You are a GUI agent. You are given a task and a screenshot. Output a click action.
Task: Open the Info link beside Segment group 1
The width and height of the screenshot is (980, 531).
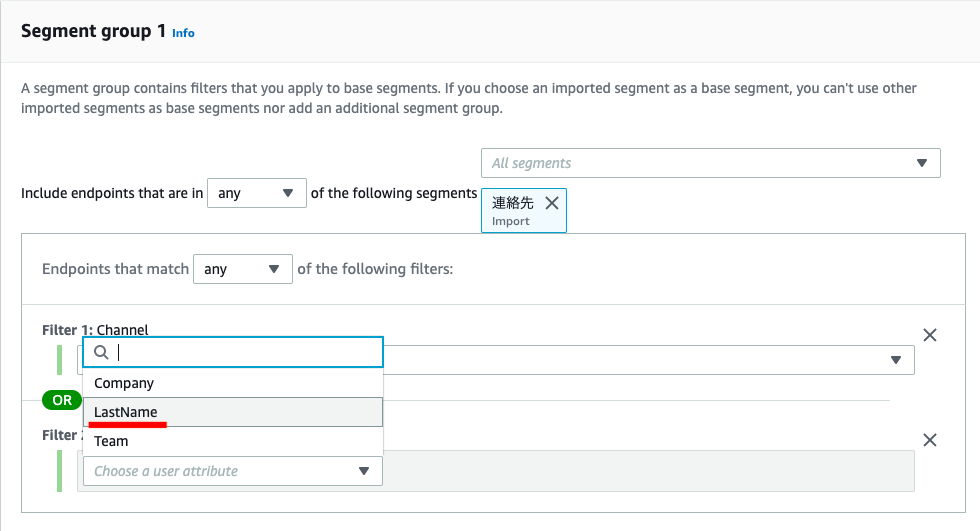click(x=183, y=33)
